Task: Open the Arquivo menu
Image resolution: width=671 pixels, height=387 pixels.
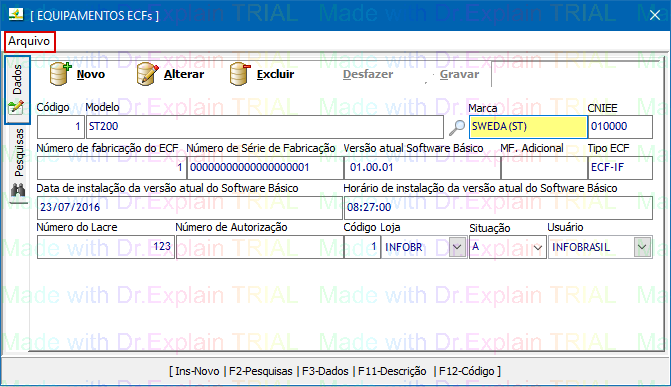Action: [x=29, y=42]
